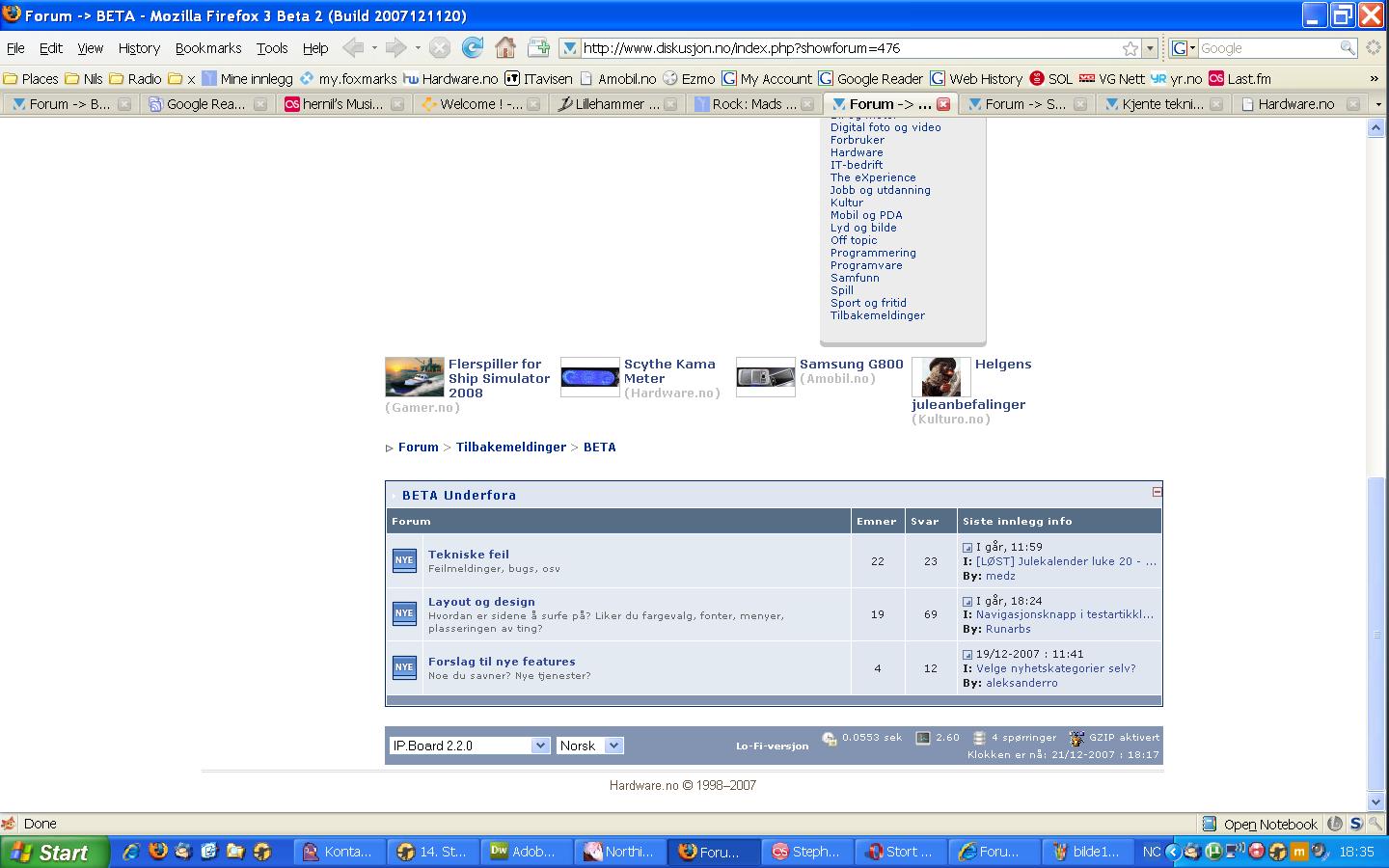Open the list all tabs dropdown
Viewport: 1389px width, 868px height.
point(1378,104)
